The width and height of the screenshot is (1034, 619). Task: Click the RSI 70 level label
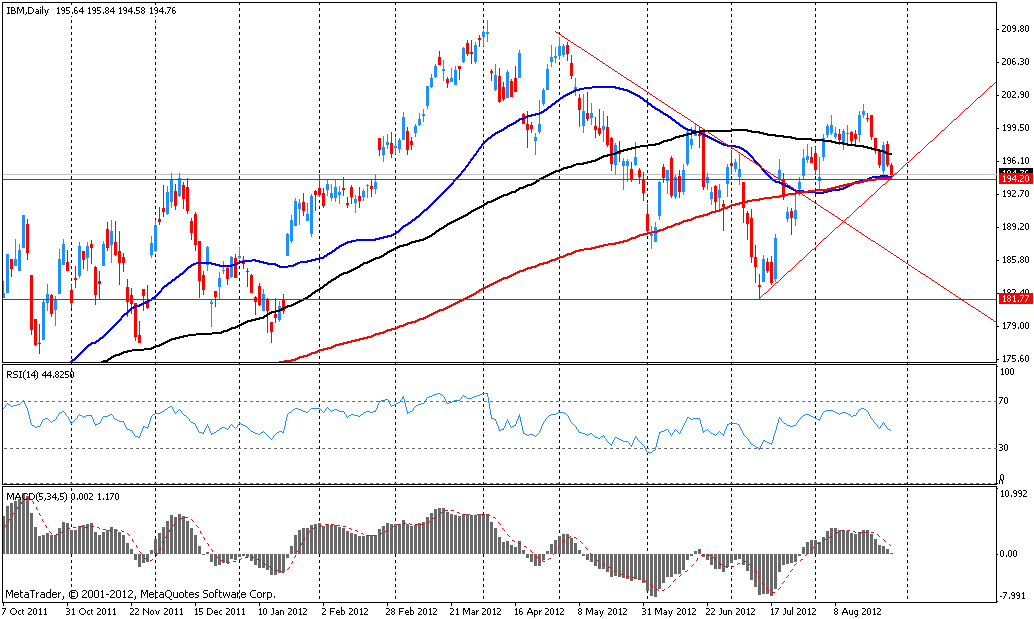pos(1007,402)
